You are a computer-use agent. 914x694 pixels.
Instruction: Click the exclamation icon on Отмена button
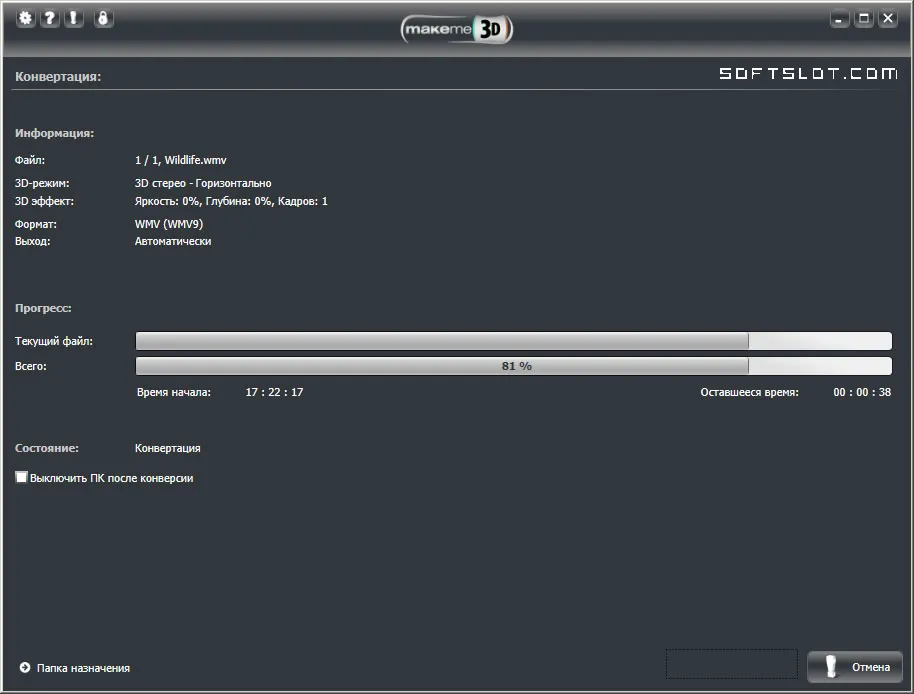click(831, 667)
